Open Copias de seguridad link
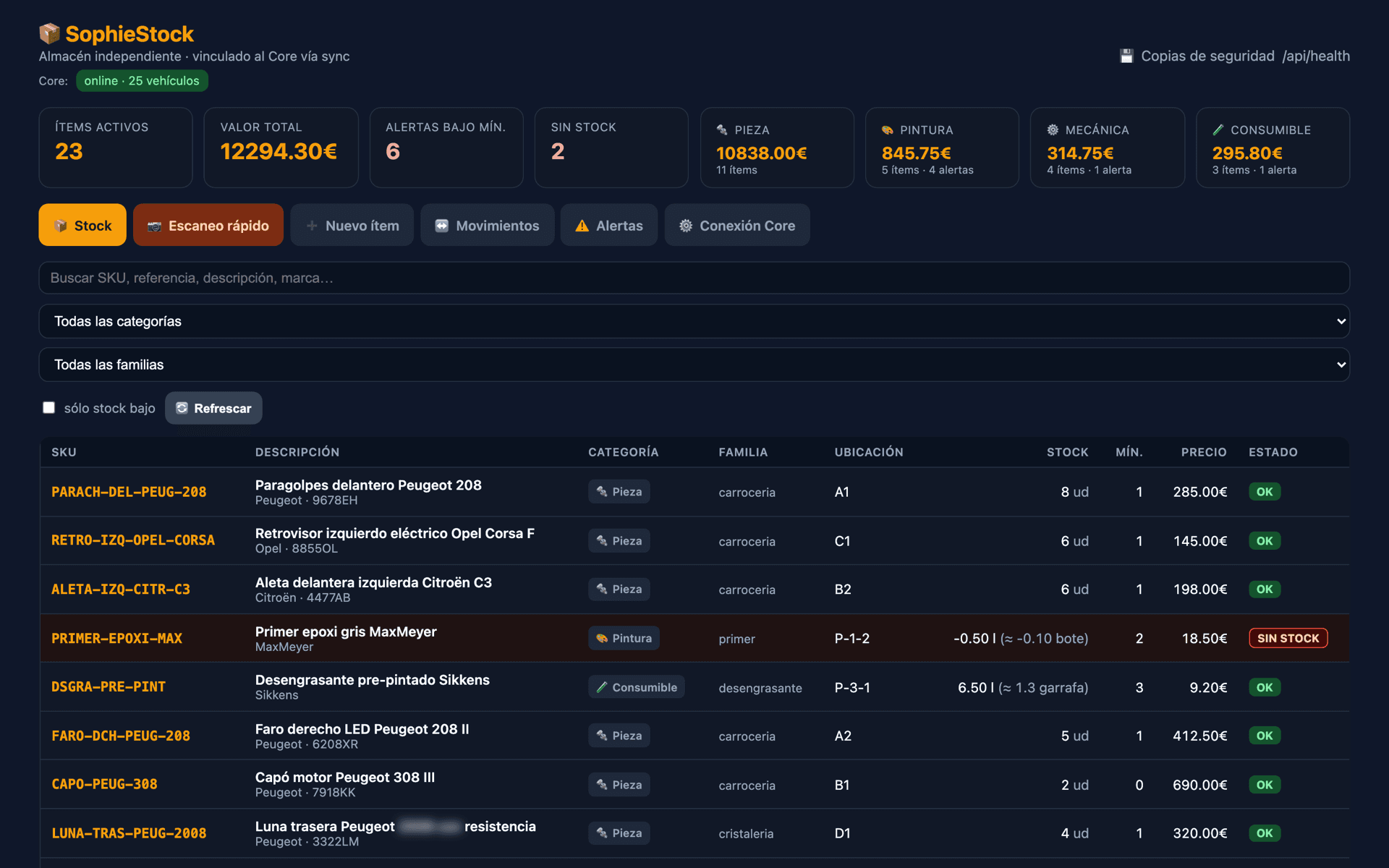This screenshot has width=1389, height=868. (x=1207, y=56)
